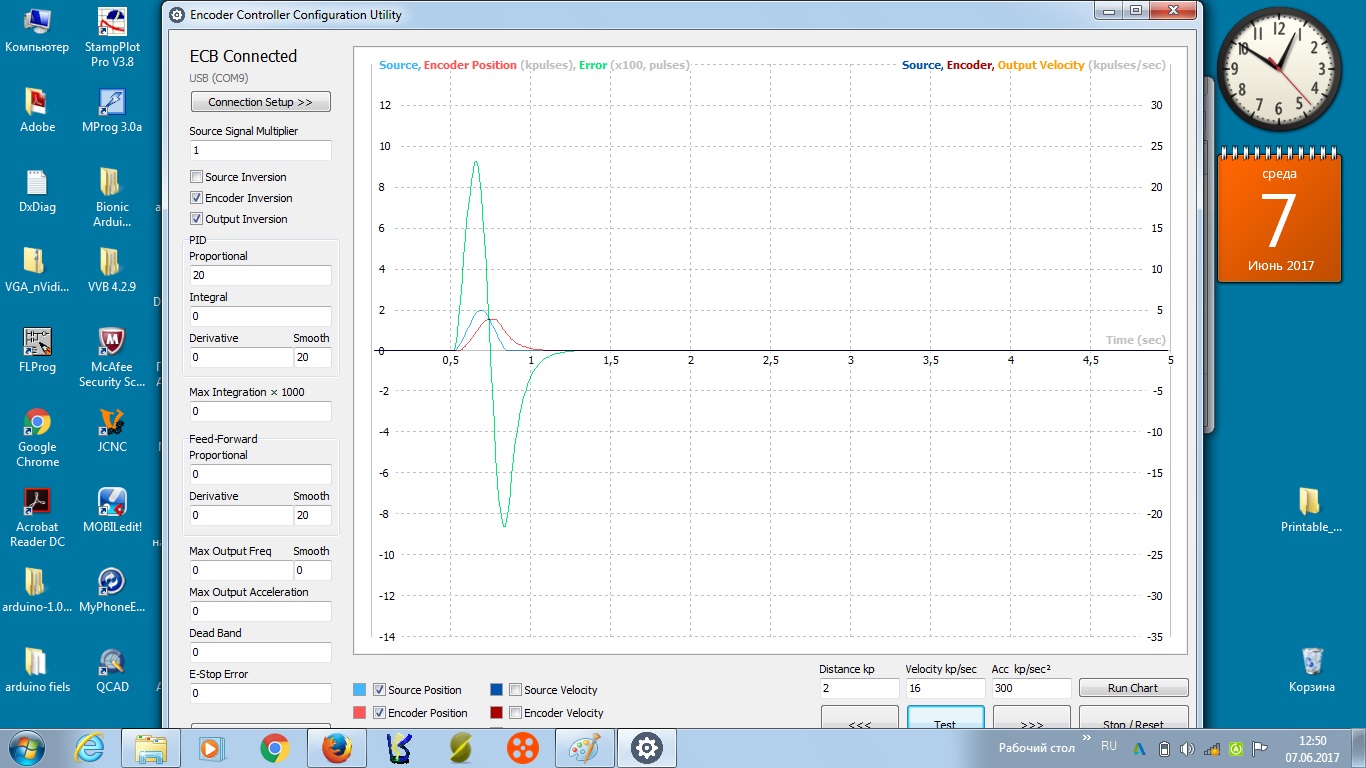1366x768 pixels.
Task: Select the Корзина recycle bin icon
Action: point(1312,669)
